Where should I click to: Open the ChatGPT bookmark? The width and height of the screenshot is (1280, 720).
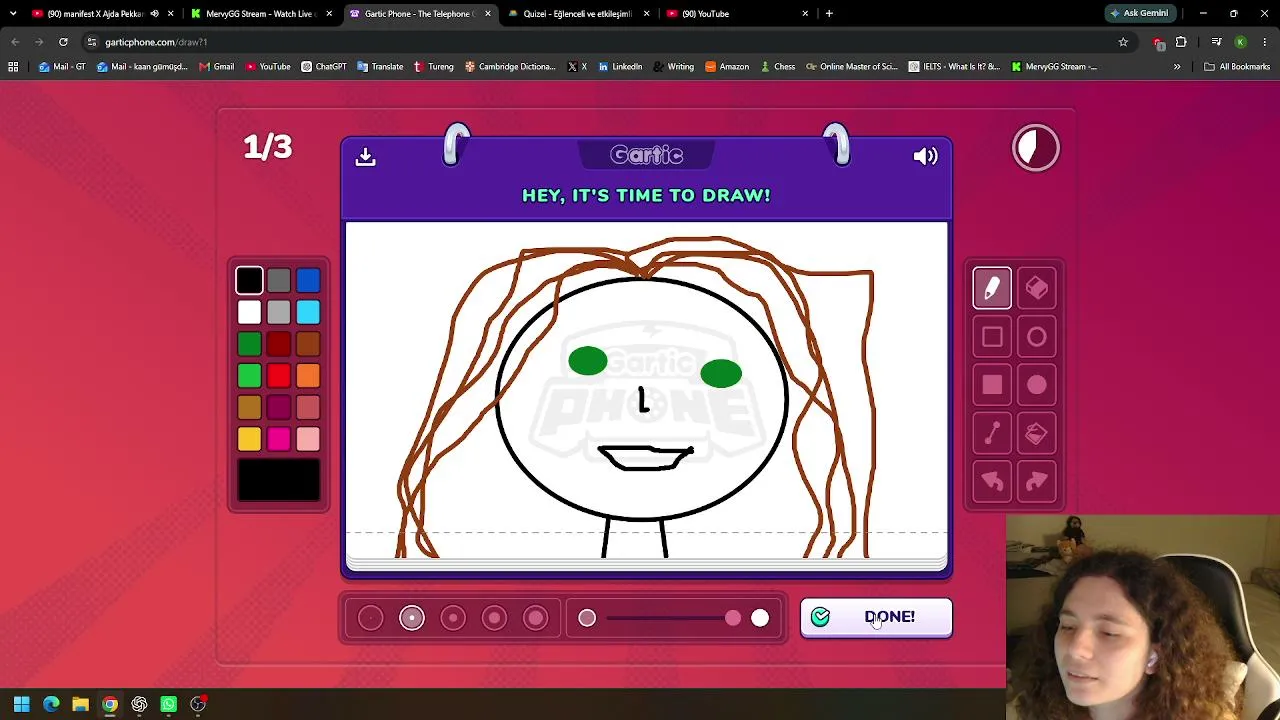point(323,67)
